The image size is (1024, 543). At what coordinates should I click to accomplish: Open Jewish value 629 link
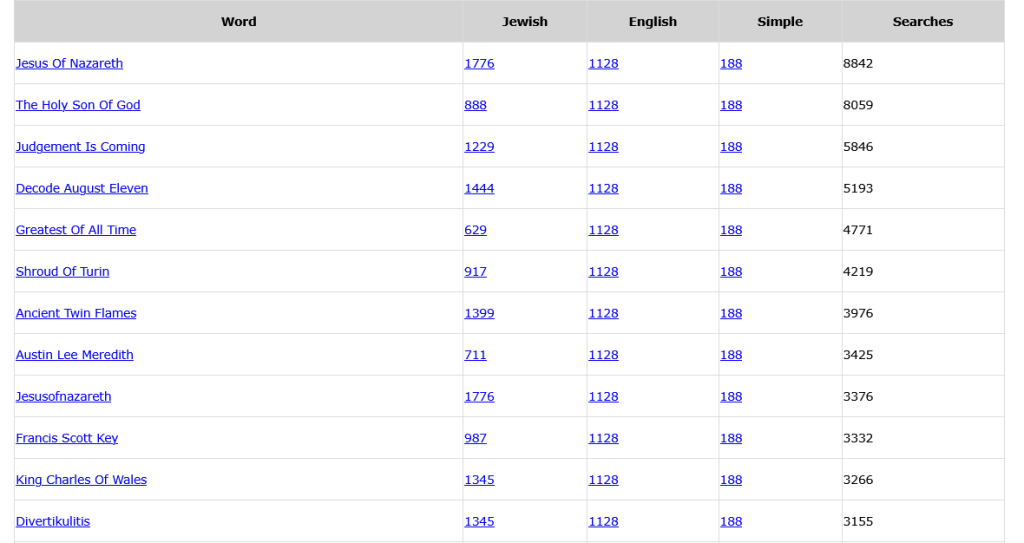475,230
